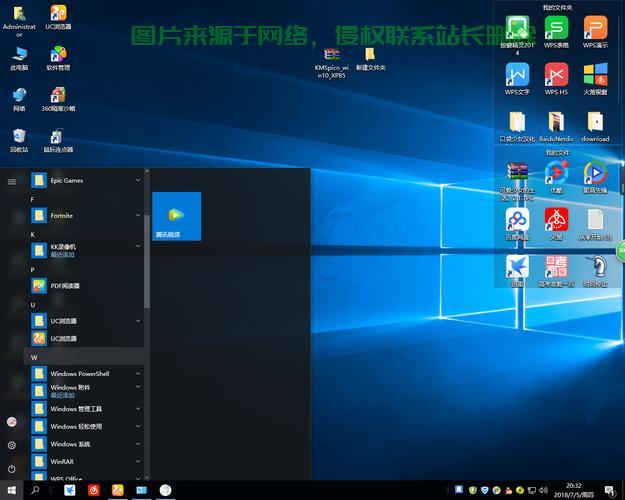Open the volume speaker tray icon

point(543,490)
